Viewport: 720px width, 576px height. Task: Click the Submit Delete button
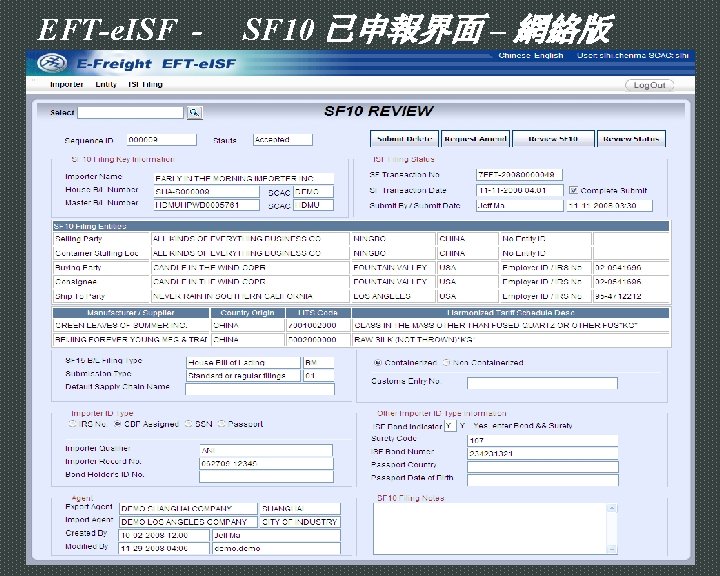pos(405,139)
